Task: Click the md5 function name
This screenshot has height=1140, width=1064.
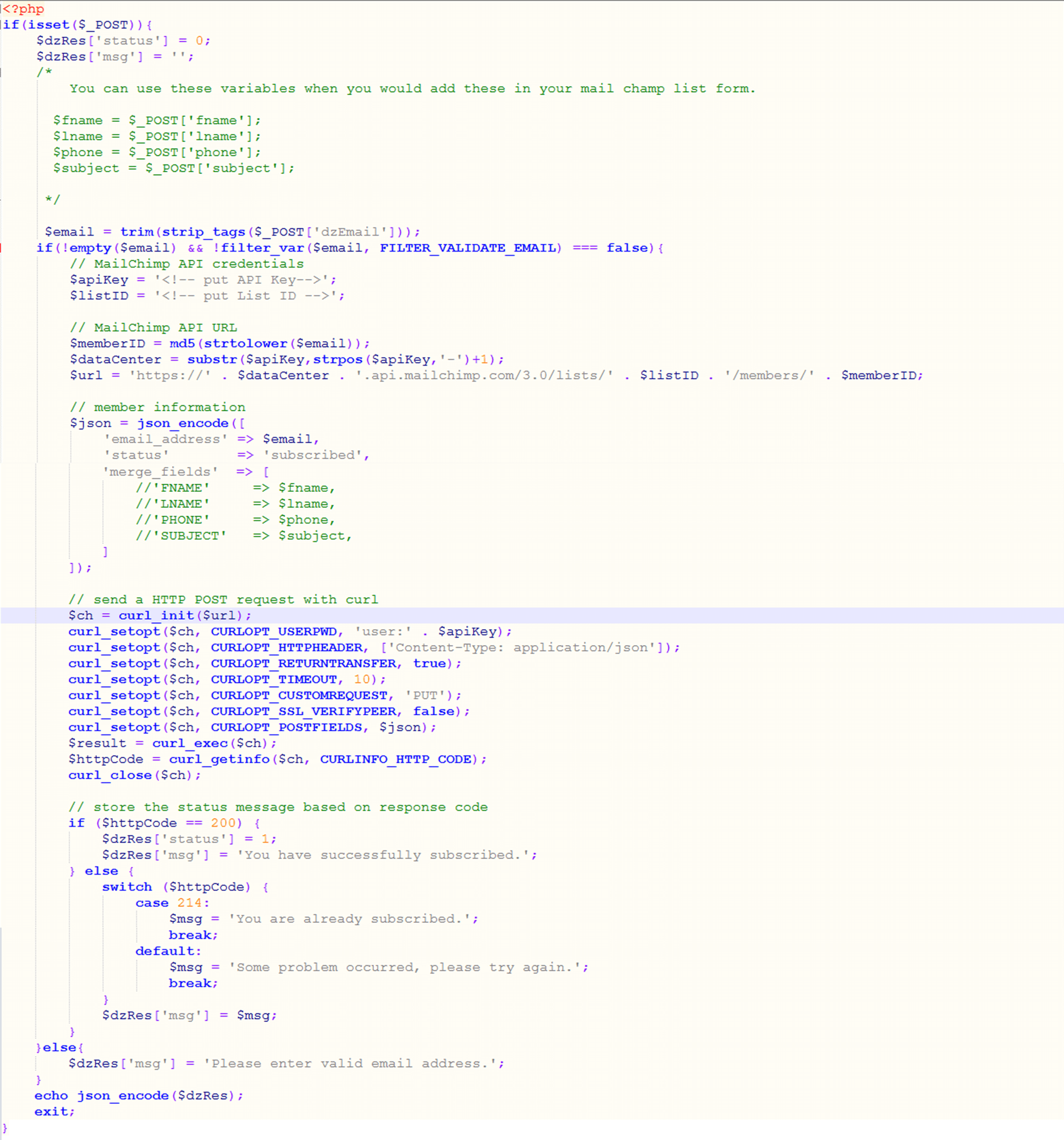Action: coord(182,343)
